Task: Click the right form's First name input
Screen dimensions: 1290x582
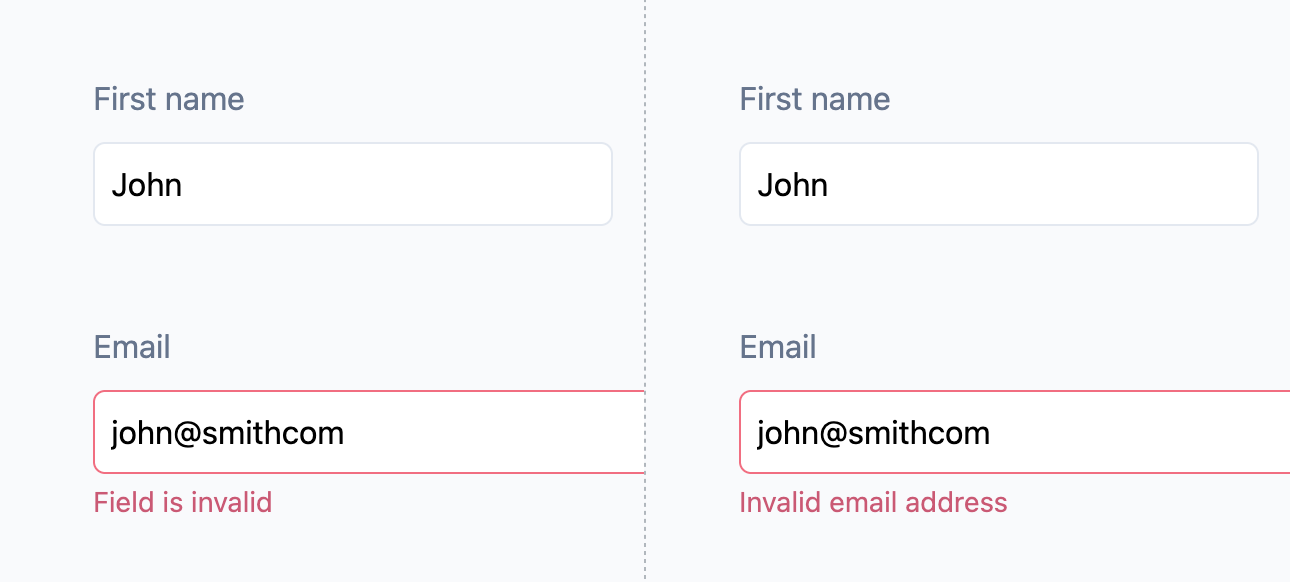Action: 998,184
